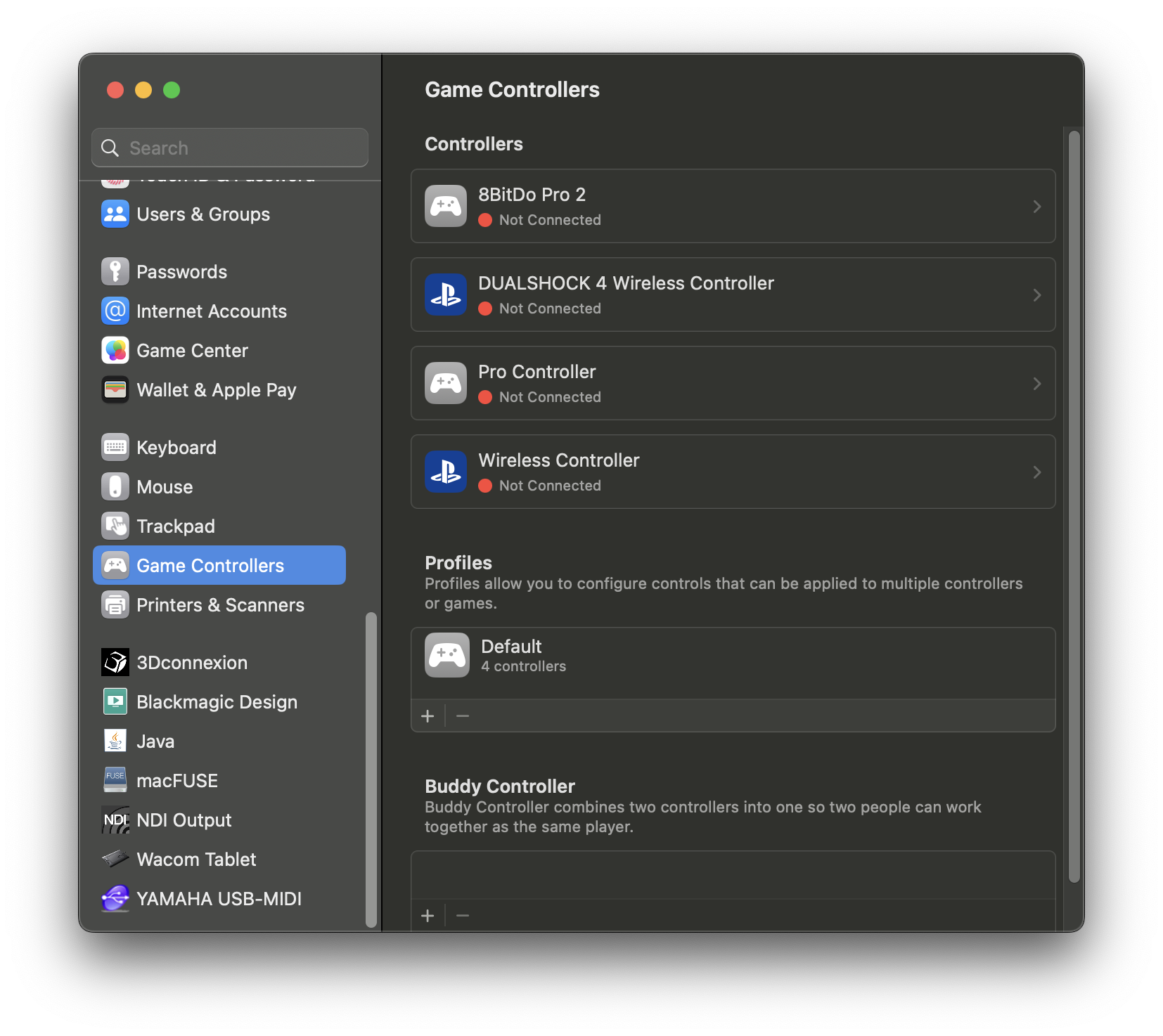Click the macFUSE icon

tap(115, 780)
